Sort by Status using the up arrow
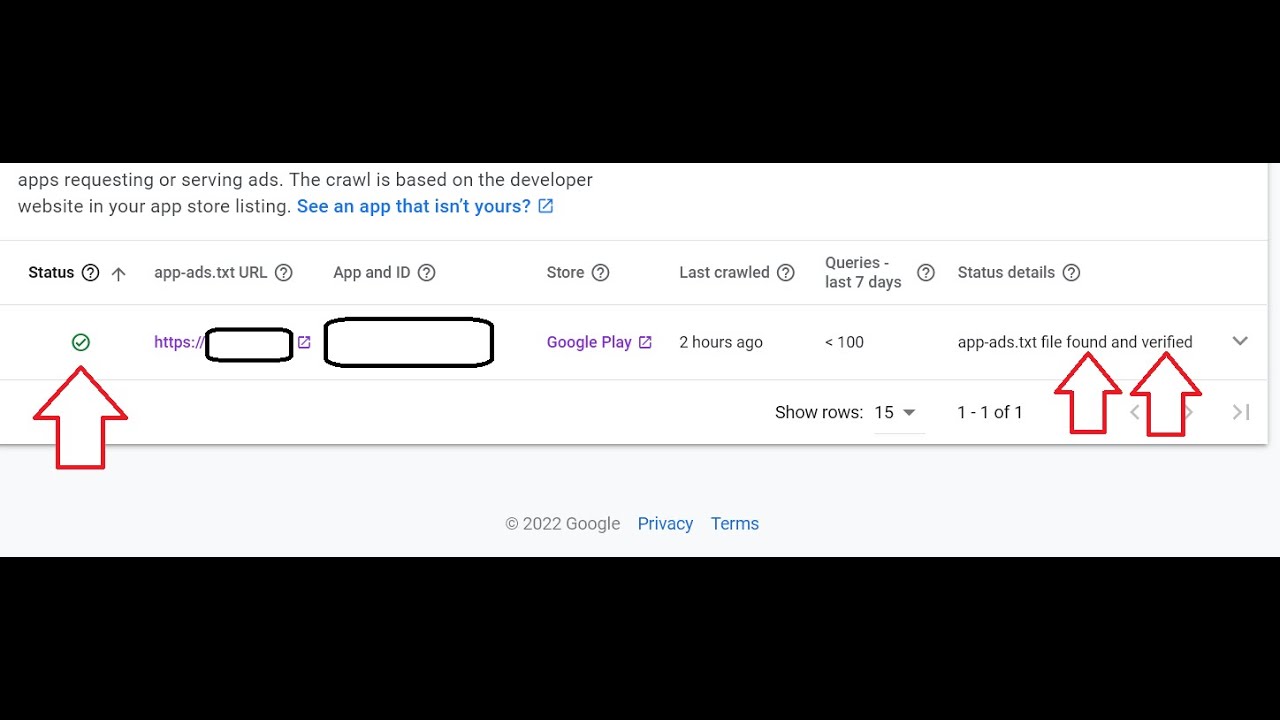Viewport: 1280px width, 720px height. pos(118,273)
